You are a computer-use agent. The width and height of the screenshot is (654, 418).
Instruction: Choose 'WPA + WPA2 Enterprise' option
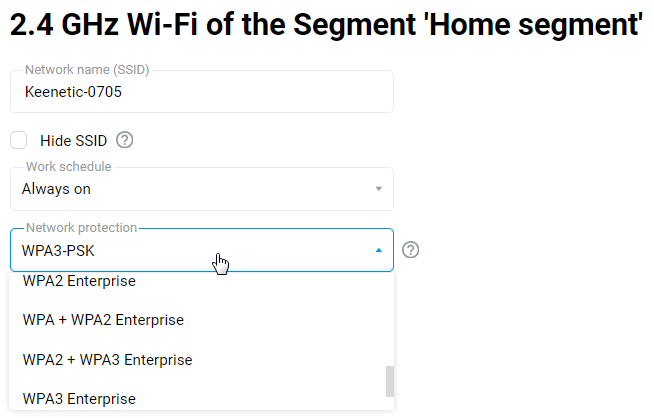click(103, 320)
